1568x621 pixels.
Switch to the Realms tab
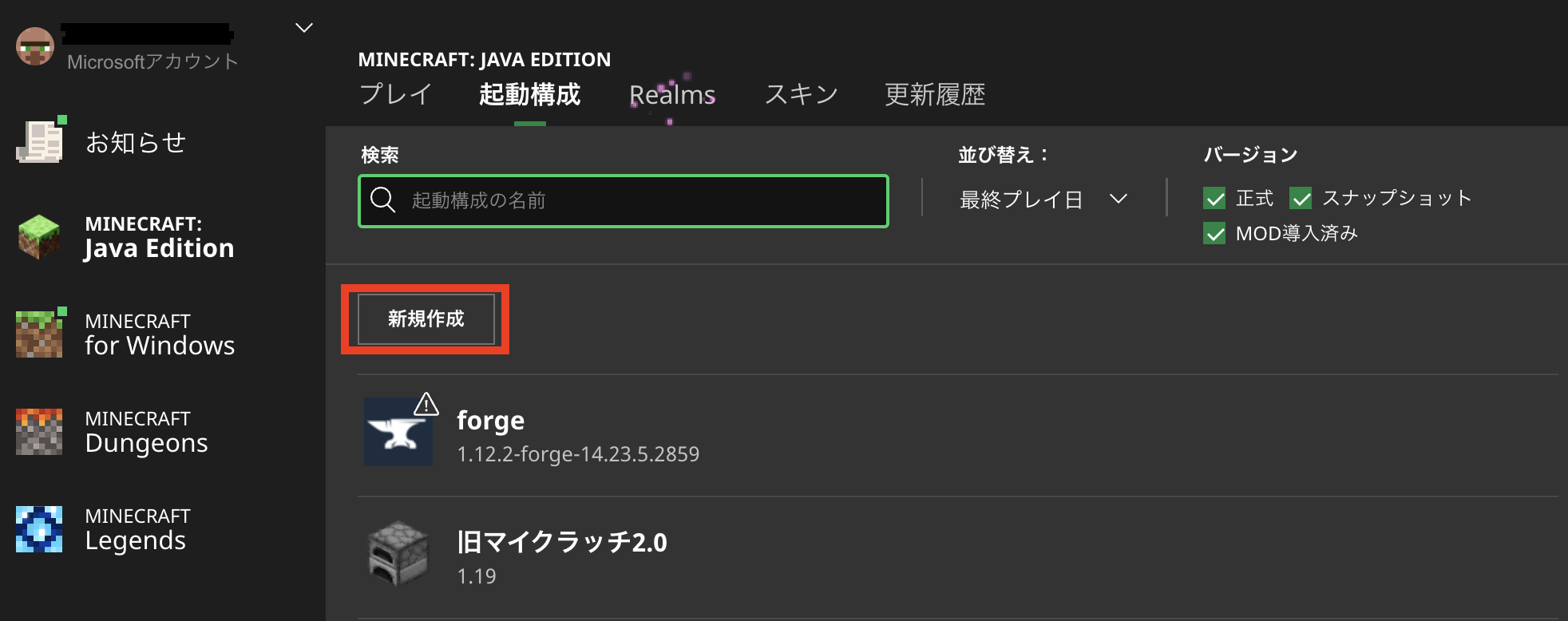click(671, 94)
